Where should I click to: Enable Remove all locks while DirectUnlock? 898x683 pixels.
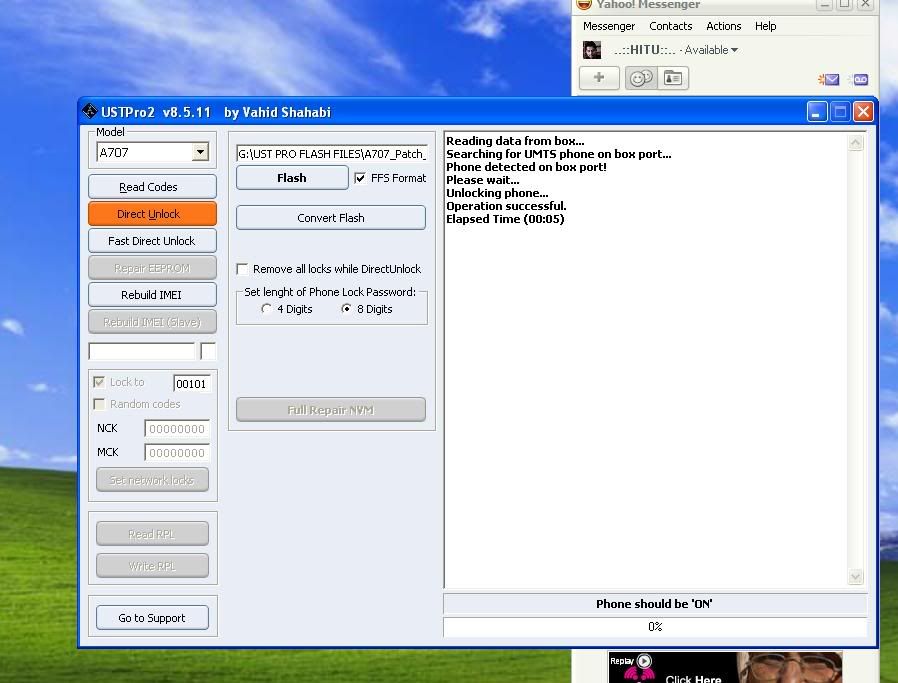tap(242, 269)
